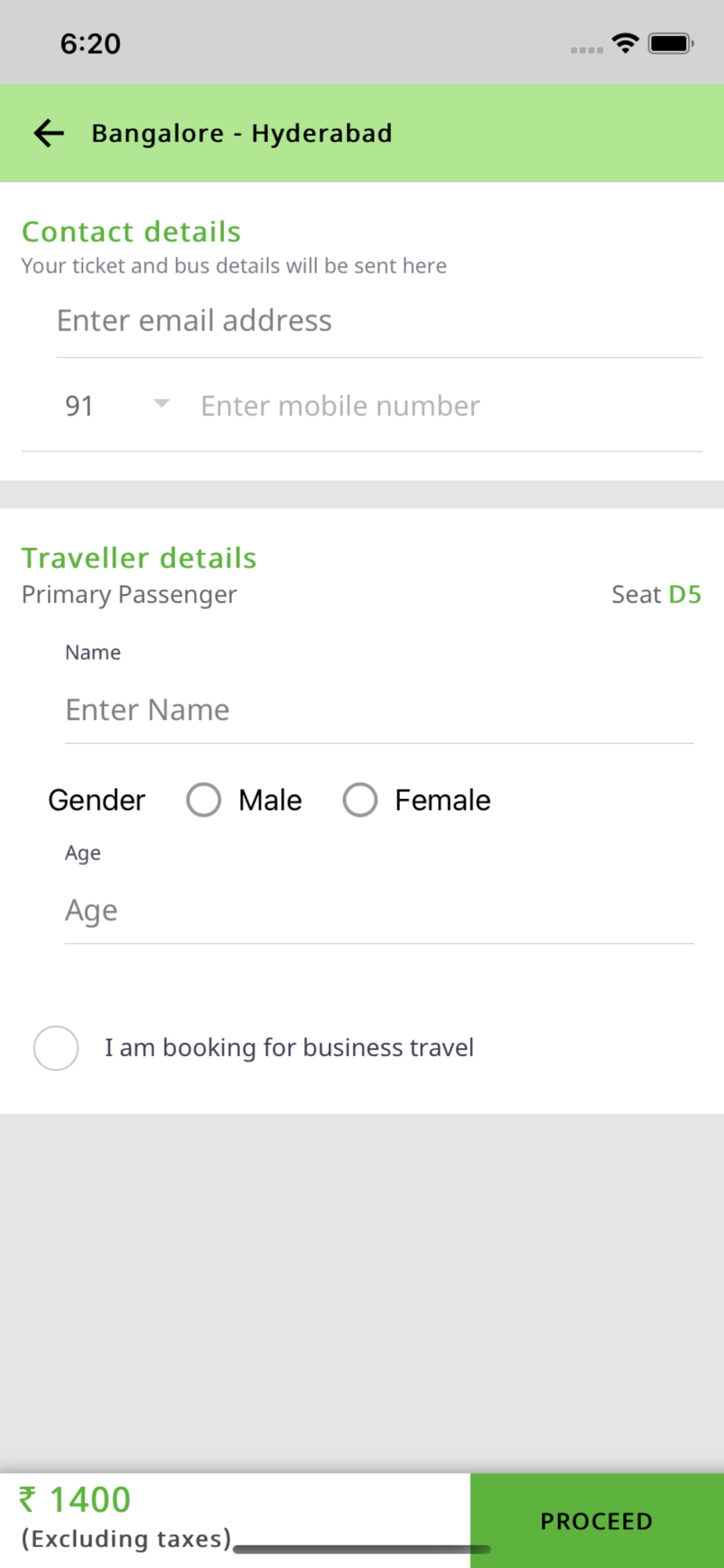724x1568 pixels.
Task: Select the Male radio button
Action: point(204,800)
